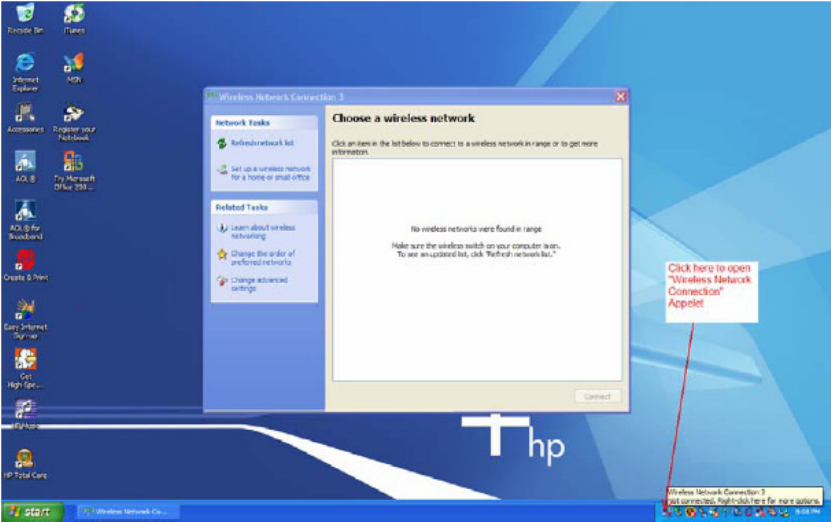This screenshot has height=522, width=831.
Task: Click the AOL for Broadband shortcut
Action: 25,220
